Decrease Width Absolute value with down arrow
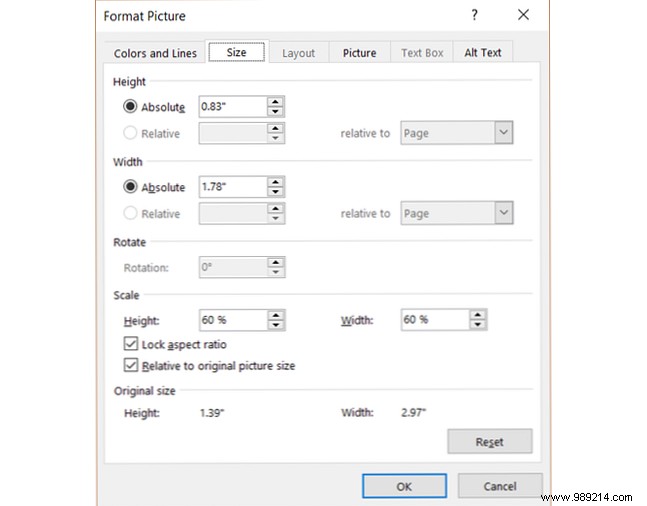 coord(275,192)
